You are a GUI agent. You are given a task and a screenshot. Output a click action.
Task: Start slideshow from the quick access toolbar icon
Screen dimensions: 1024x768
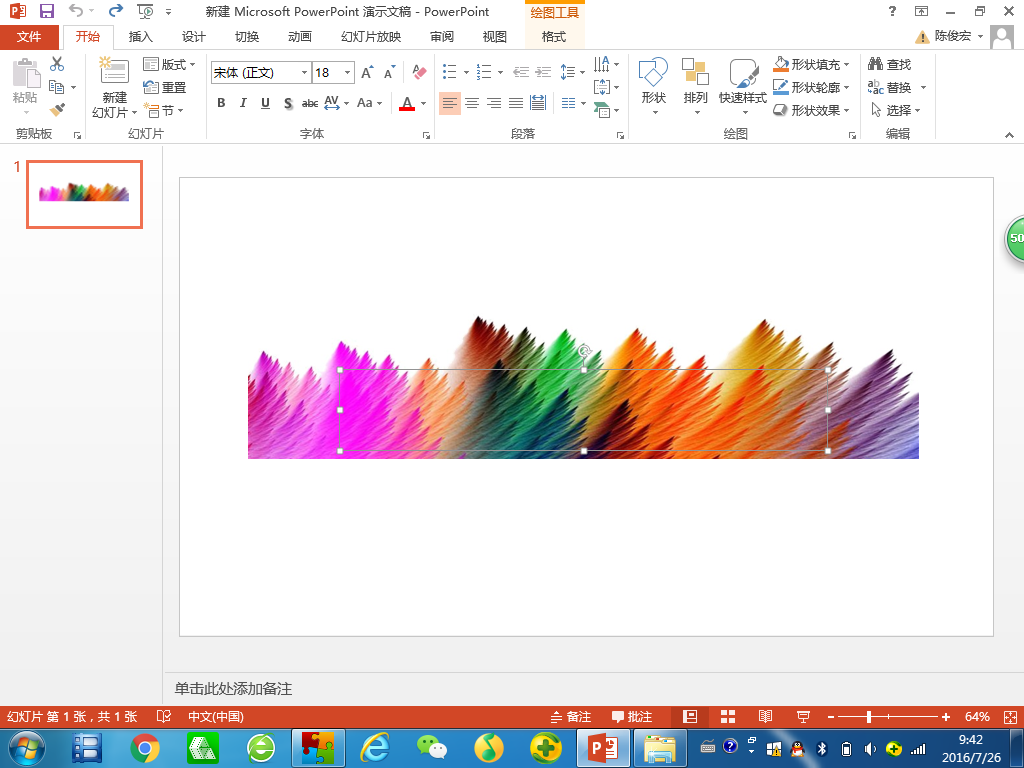pos(145,11)
